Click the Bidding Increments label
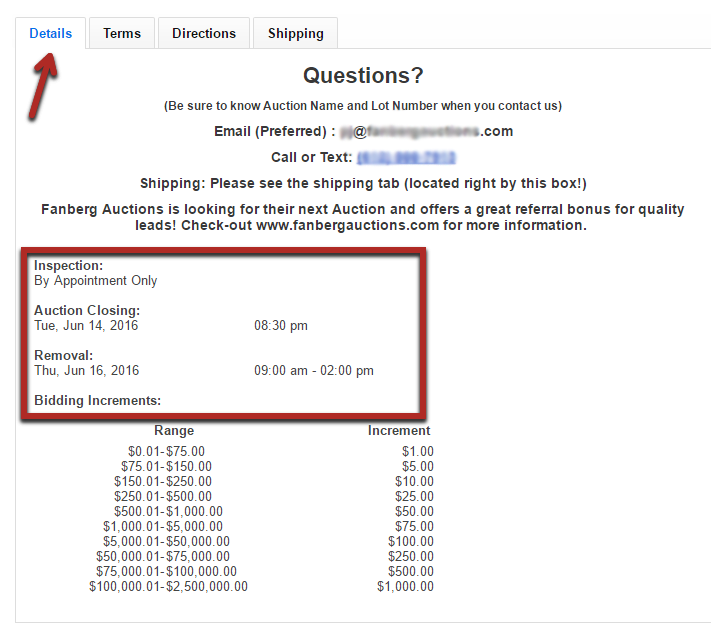This screenshot has height=623, width=711. (97, 400)
